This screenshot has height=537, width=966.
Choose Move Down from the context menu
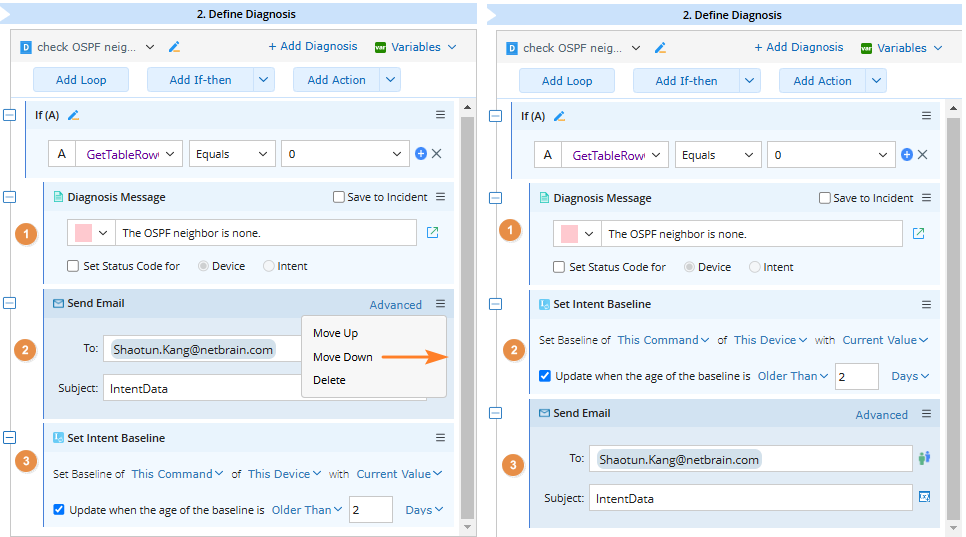[x=343, y=357]
